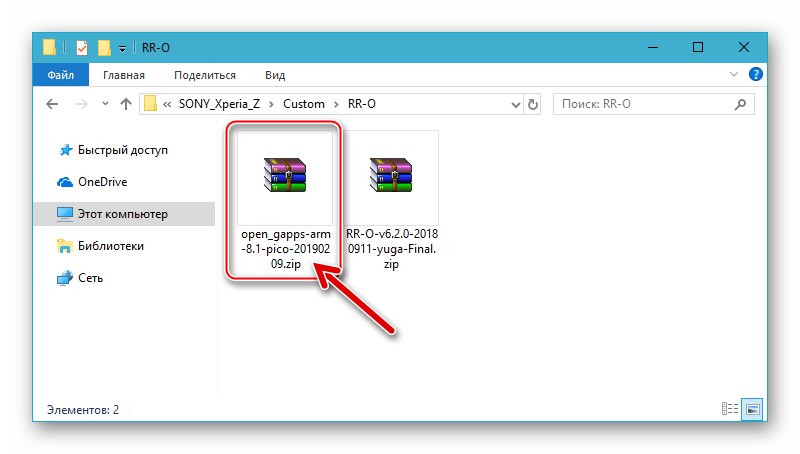Navigate to SONY_Xperia_Z in address bar

click(x=219, y=104)
